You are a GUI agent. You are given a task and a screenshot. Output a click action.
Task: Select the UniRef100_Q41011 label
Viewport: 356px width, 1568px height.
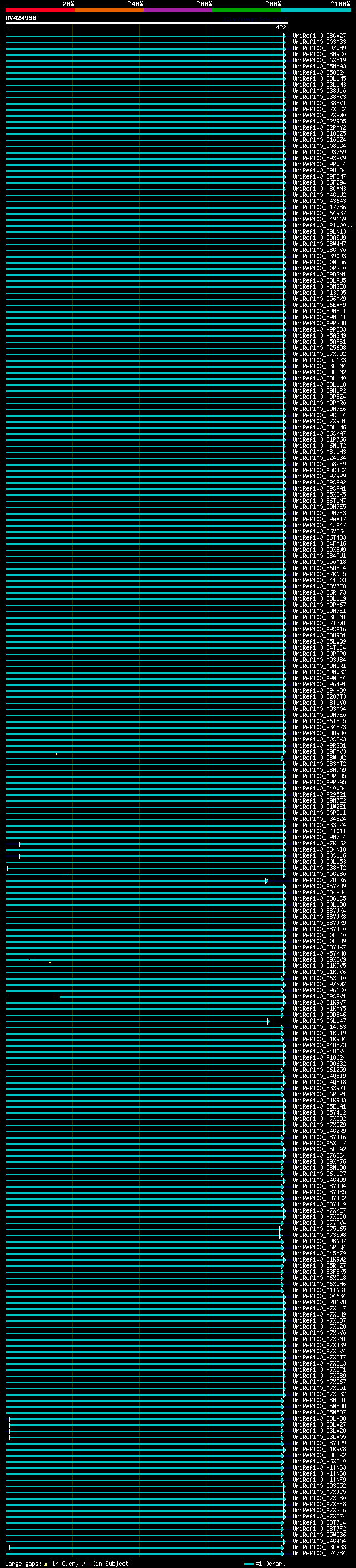[319, 832]
